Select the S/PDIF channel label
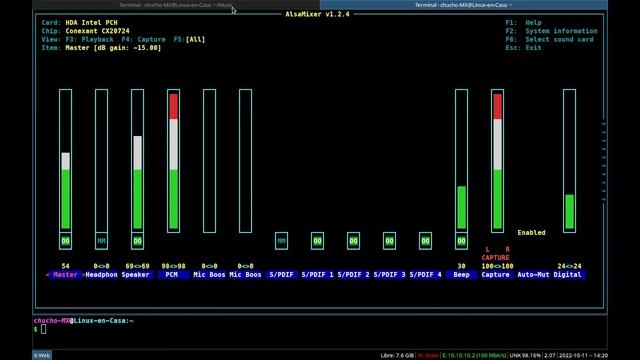 [281, 275]
